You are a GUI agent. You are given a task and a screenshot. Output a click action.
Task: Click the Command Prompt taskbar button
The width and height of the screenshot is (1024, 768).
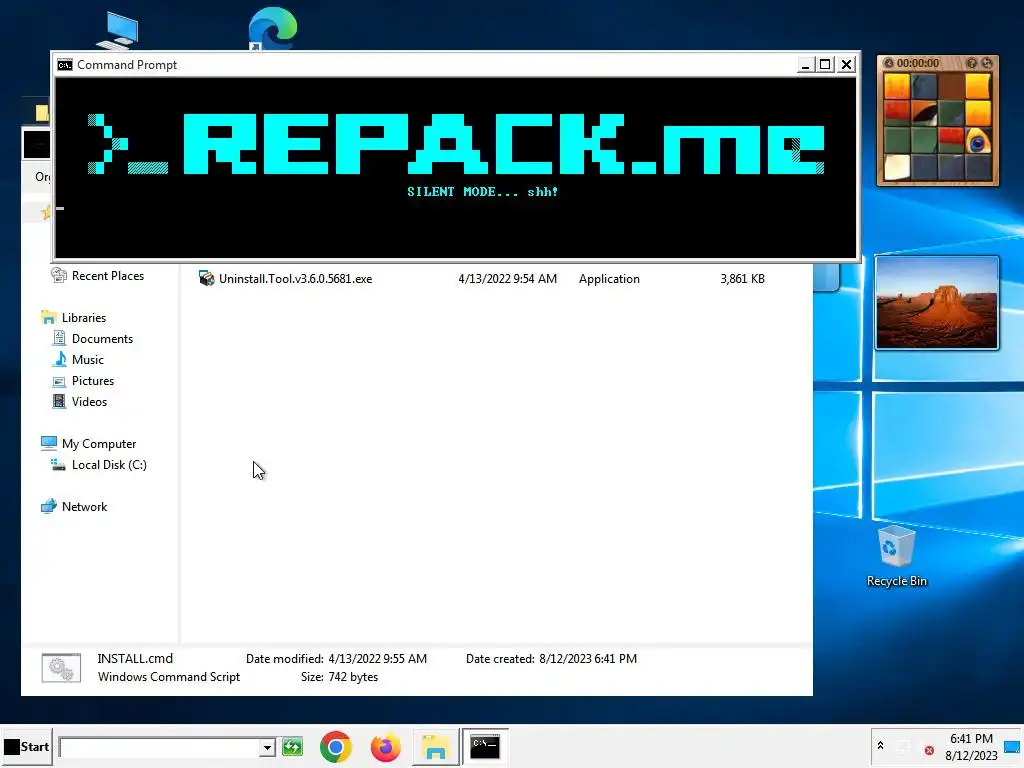[x=485, y=746]
